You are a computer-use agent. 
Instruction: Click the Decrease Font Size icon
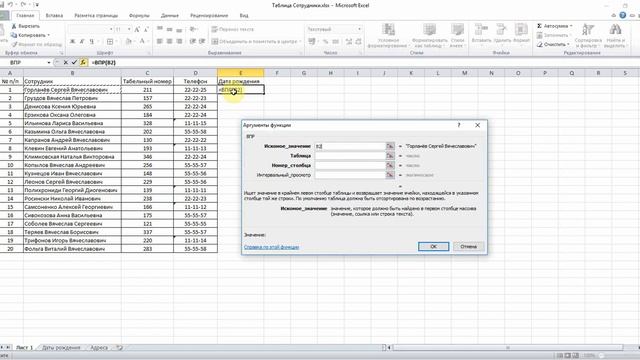point(146,29)
